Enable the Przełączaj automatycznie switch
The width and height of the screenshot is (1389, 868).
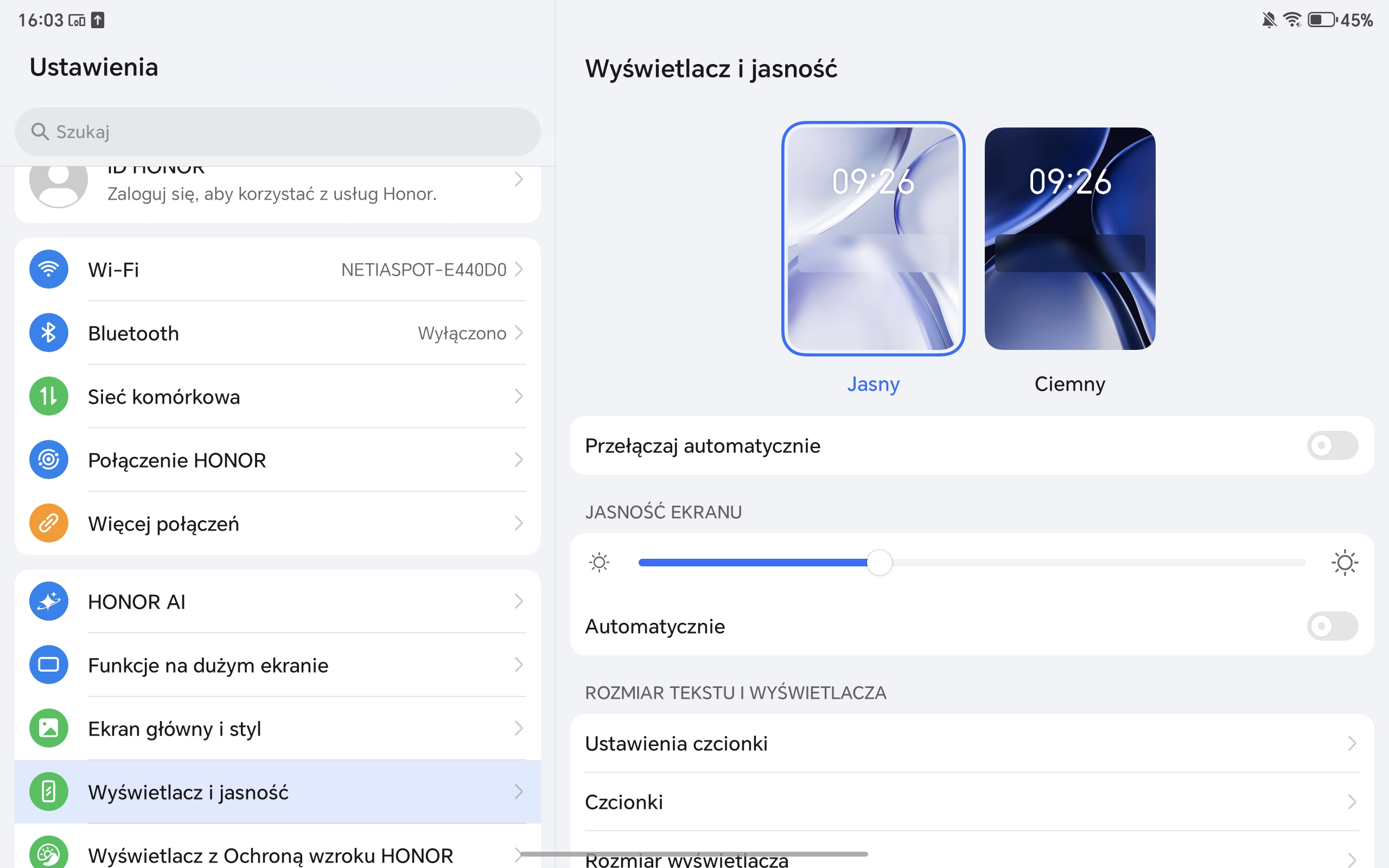click(1332, 445)
